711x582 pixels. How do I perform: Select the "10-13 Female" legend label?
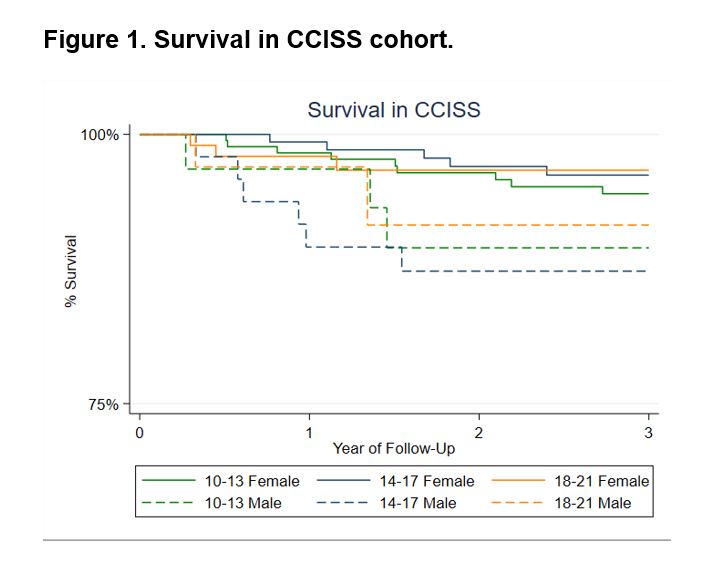click(252, 481)
